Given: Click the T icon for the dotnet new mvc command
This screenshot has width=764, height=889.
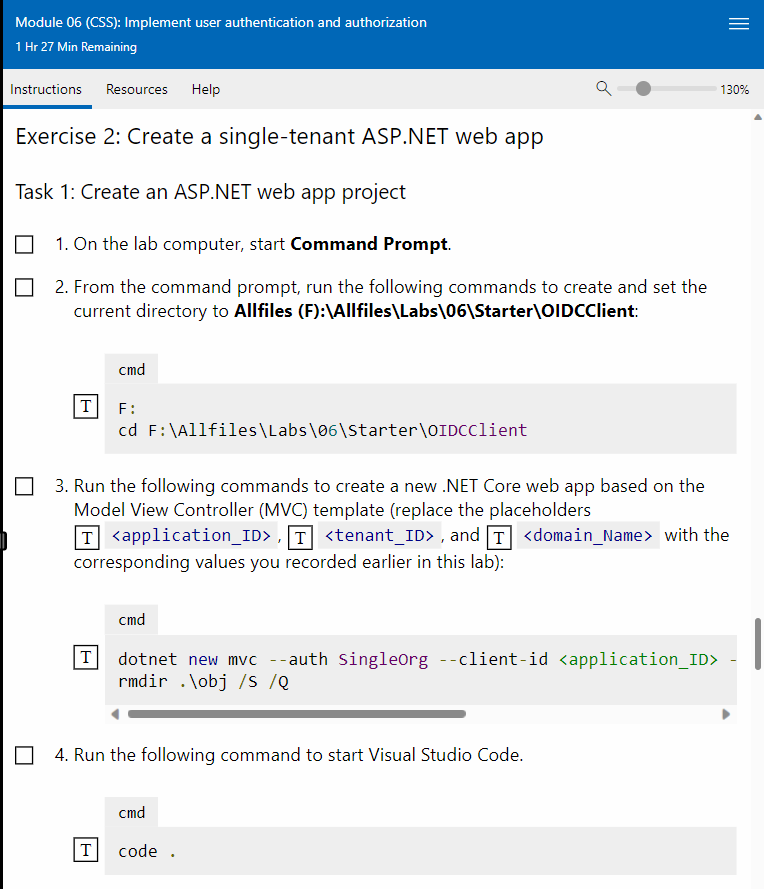Looking at the screenshot, I should [86, 657].
